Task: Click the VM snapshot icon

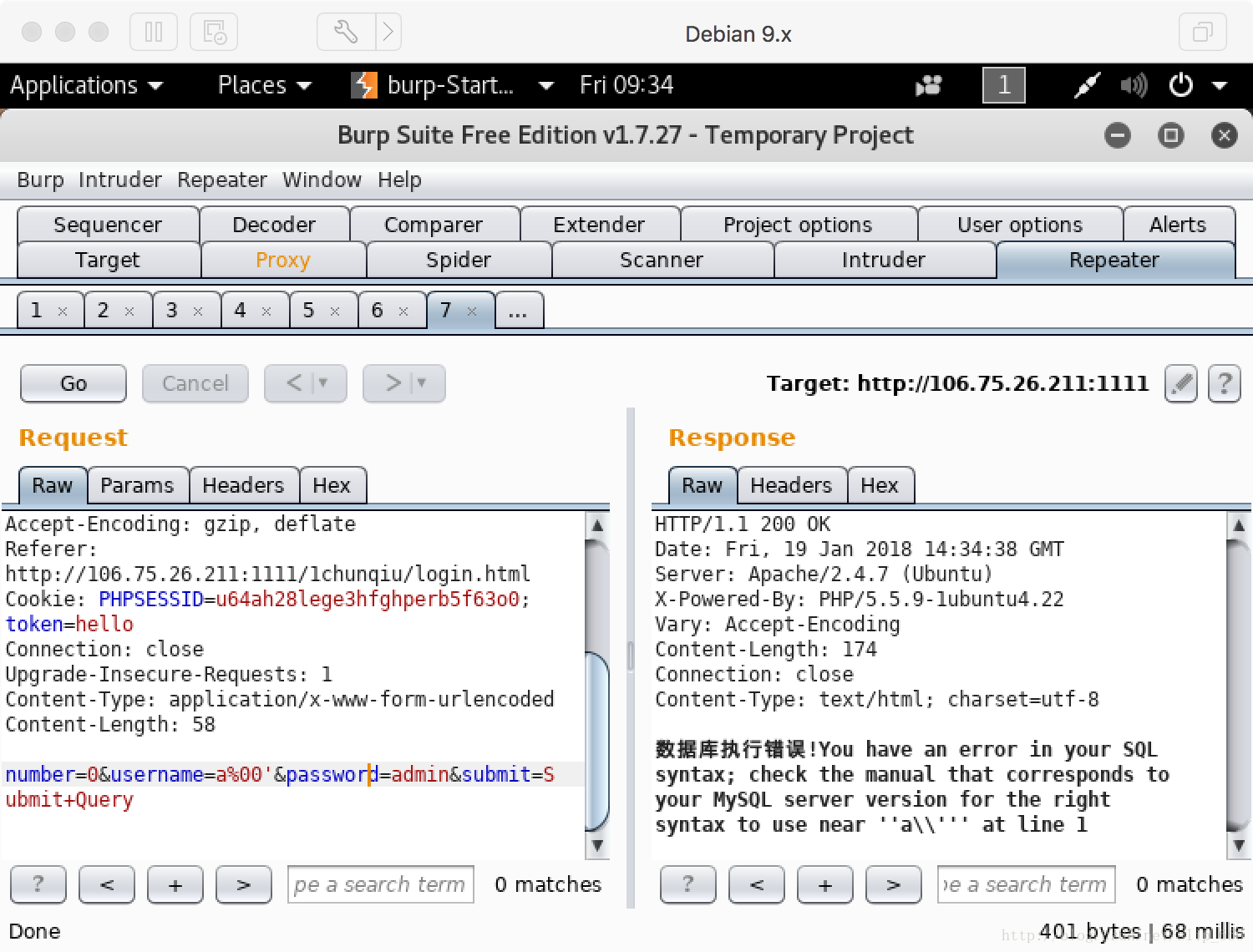Action: (x=214, y=33)
